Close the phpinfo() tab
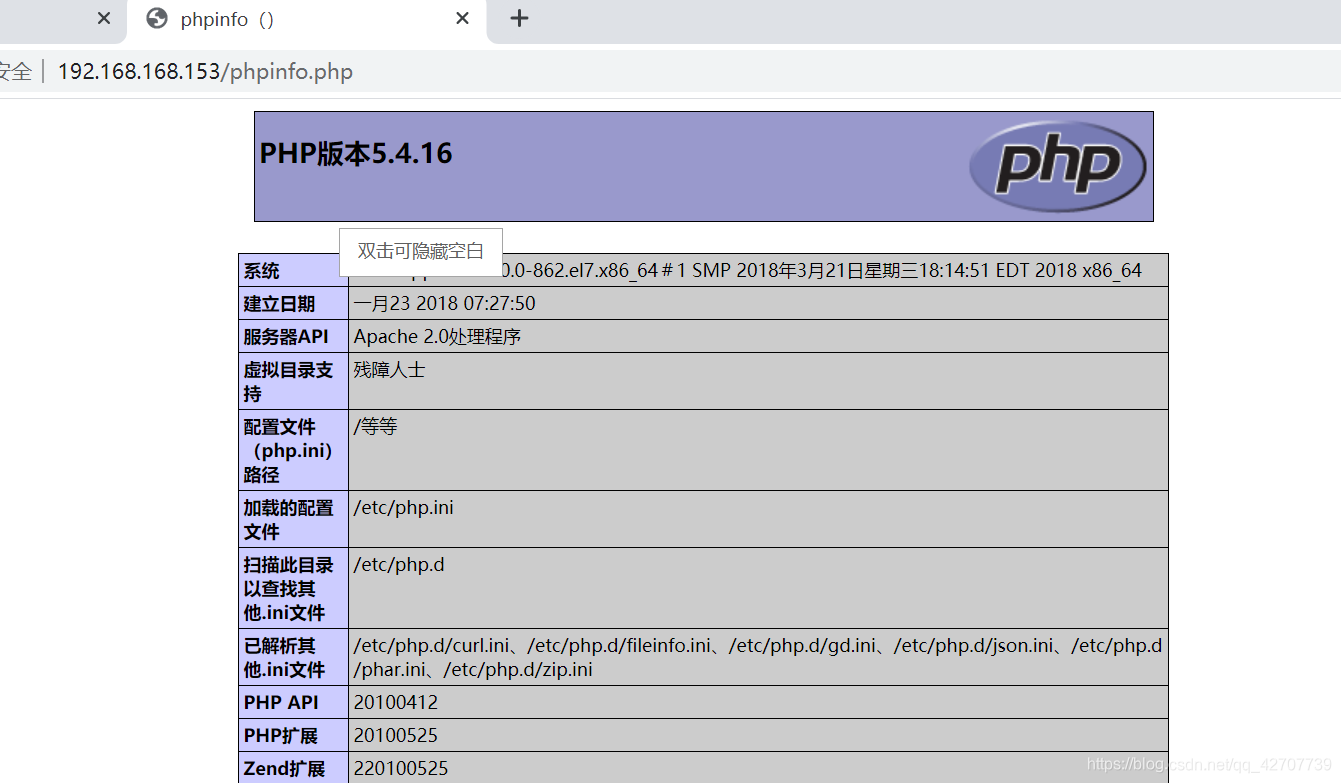This screenshot has width=1341, height=783. coord(462,19)
